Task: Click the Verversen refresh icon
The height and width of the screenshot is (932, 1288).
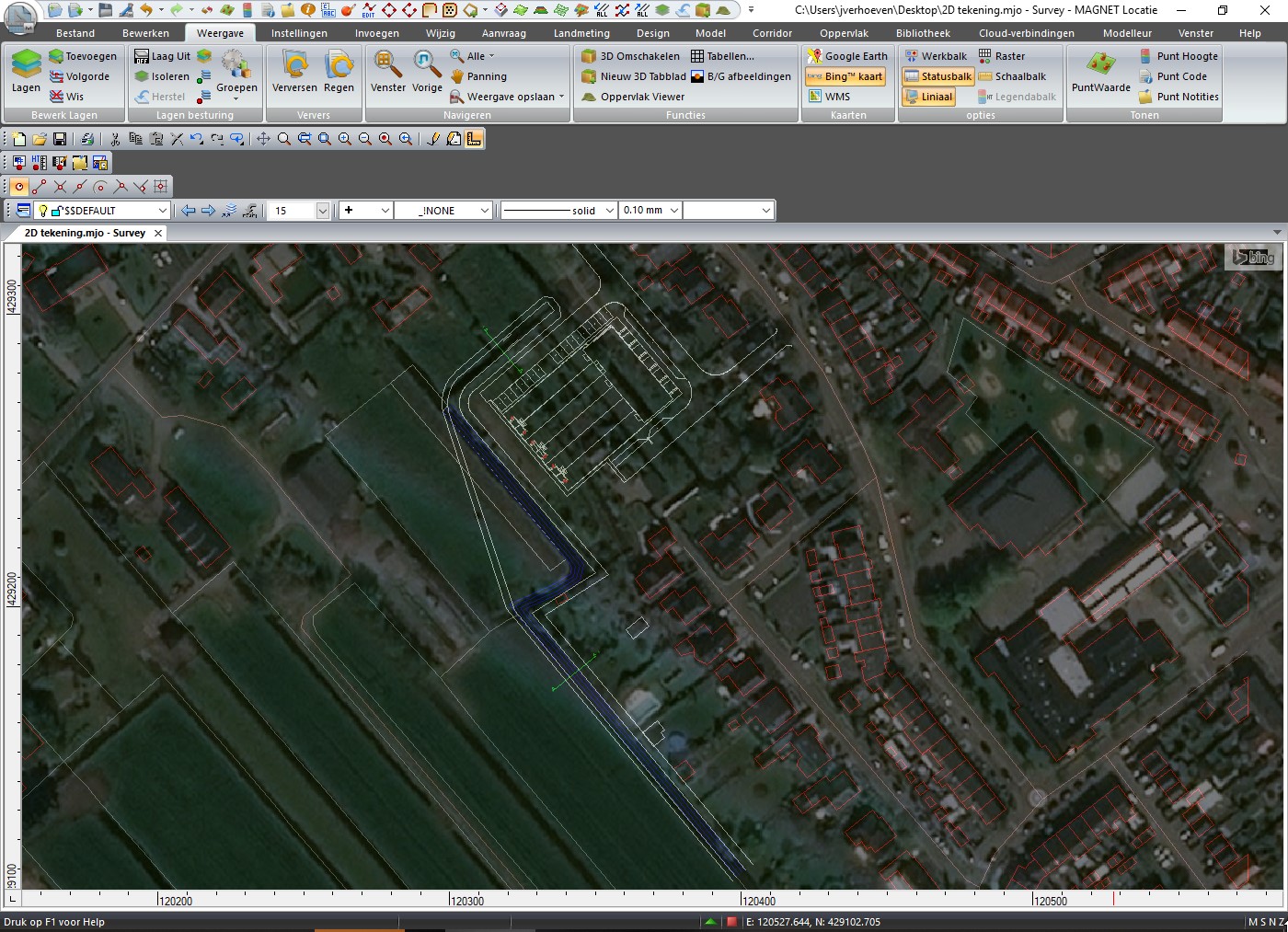Action: click(294, 72)
